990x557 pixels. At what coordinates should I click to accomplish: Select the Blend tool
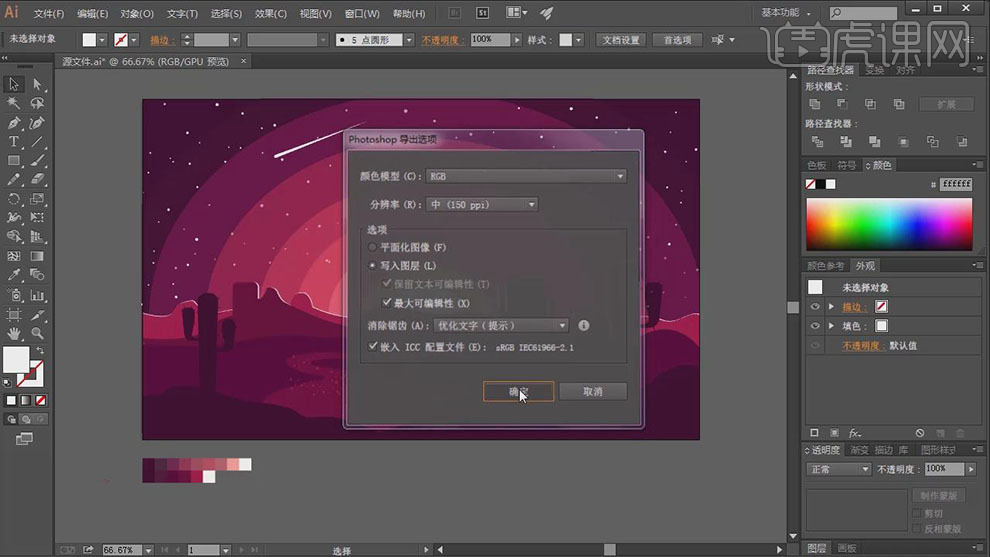point(37,275)
